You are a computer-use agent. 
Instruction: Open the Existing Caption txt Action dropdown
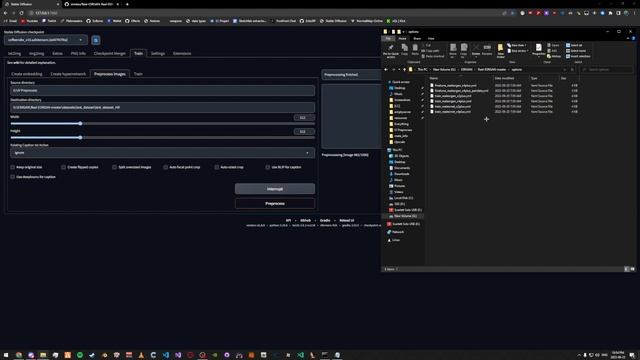click(x=162, y=153)
